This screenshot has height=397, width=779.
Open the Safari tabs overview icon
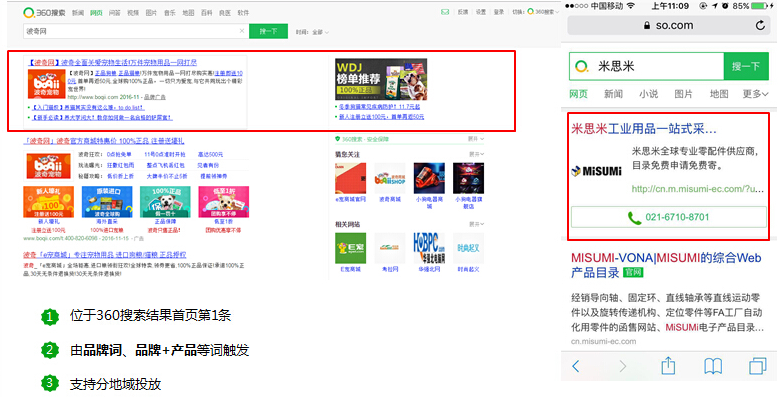[758, 366]
